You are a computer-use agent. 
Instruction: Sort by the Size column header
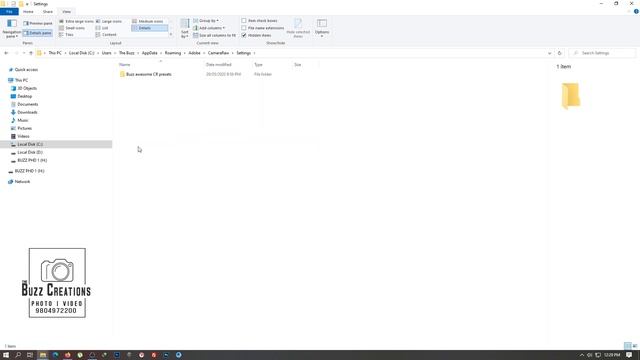tap(298, 64)
